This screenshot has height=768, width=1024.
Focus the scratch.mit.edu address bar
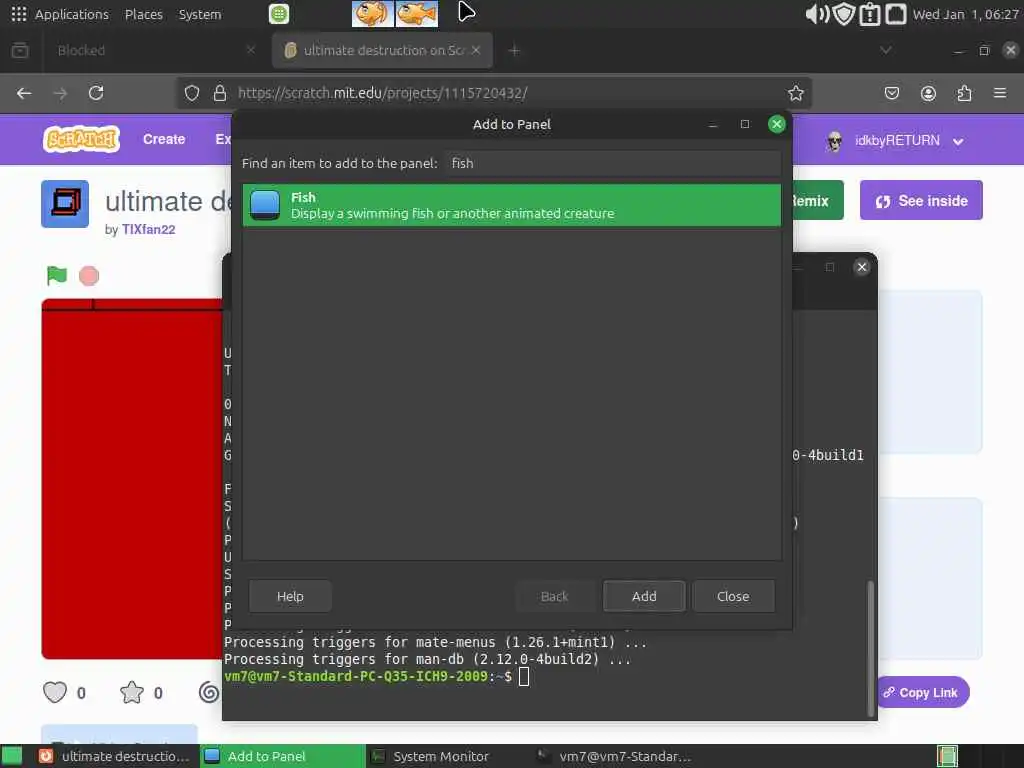(494, 93)
